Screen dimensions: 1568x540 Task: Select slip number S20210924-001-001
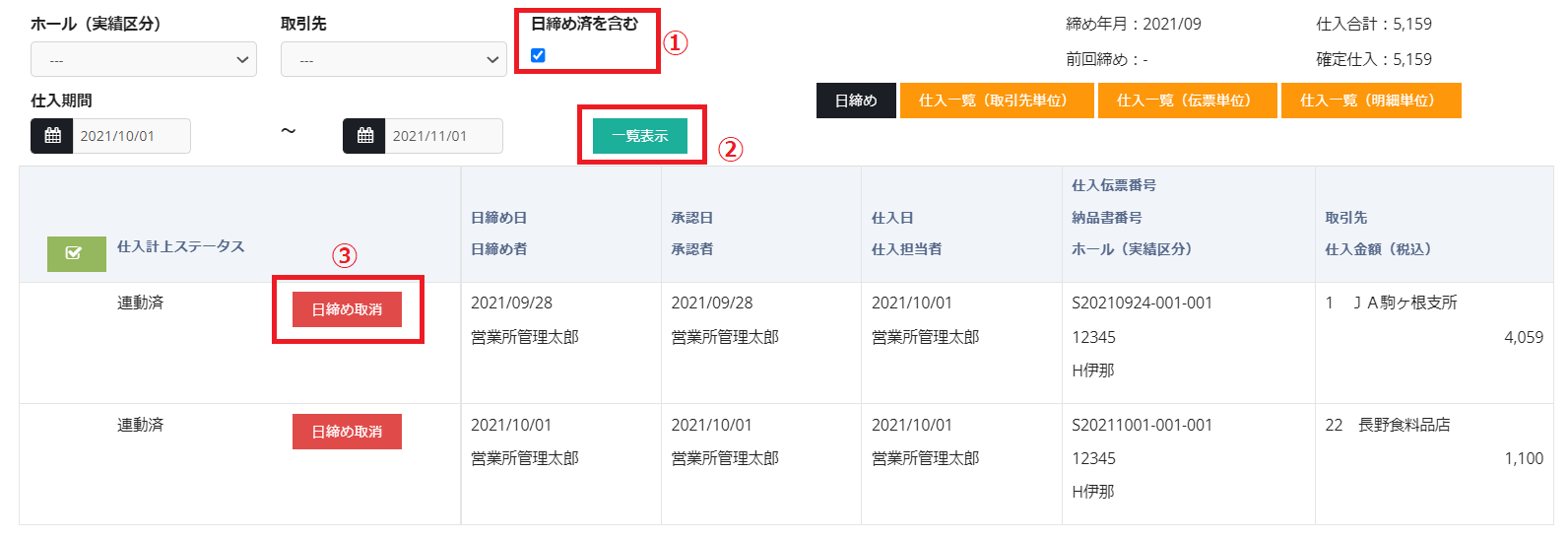(1142, 304)
